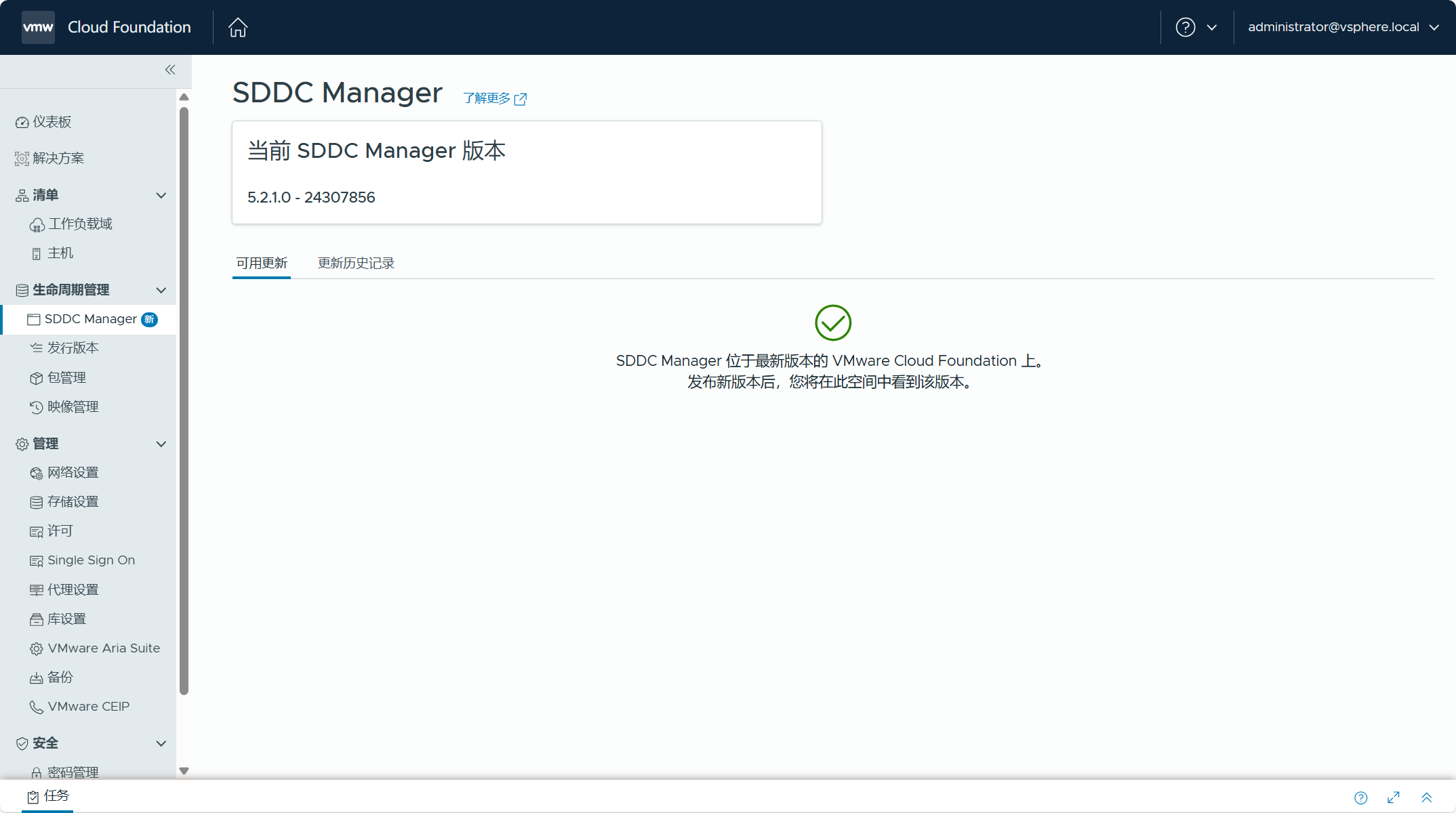Expand tasks panel to full screen
The height and width of the screenshot is (813, 1456).
click(1394, 797)
